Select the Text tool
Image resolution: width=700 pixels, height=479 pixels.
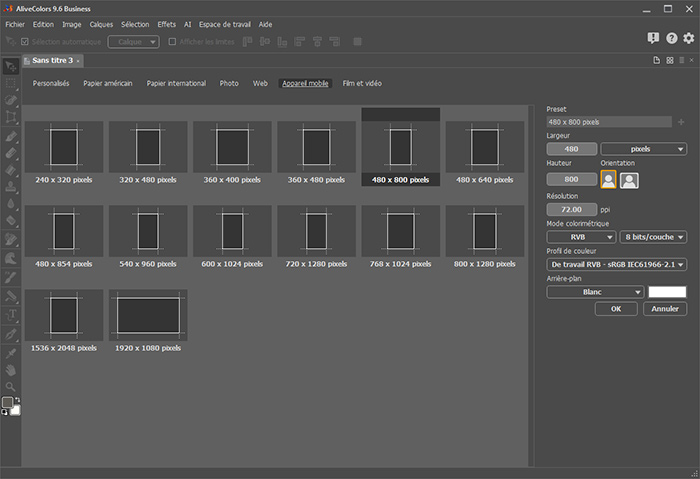11,315
